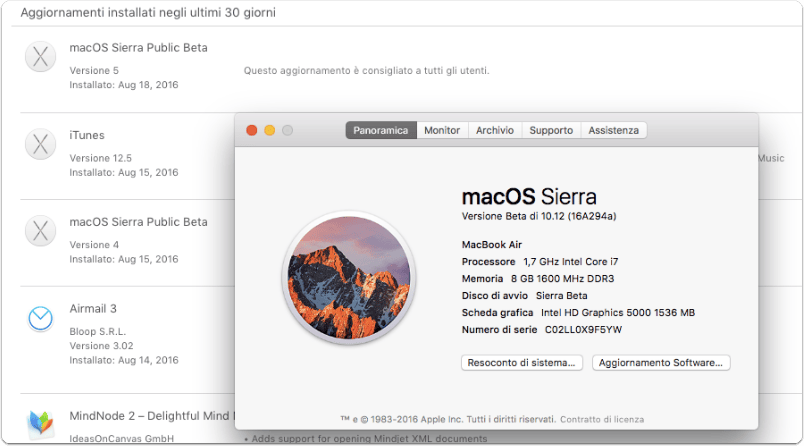Click the macOS Sierra Public Beta Versione 5 icon
This screenshot has width=804, height=446.
pyautogui.click(x=41, y=56)
